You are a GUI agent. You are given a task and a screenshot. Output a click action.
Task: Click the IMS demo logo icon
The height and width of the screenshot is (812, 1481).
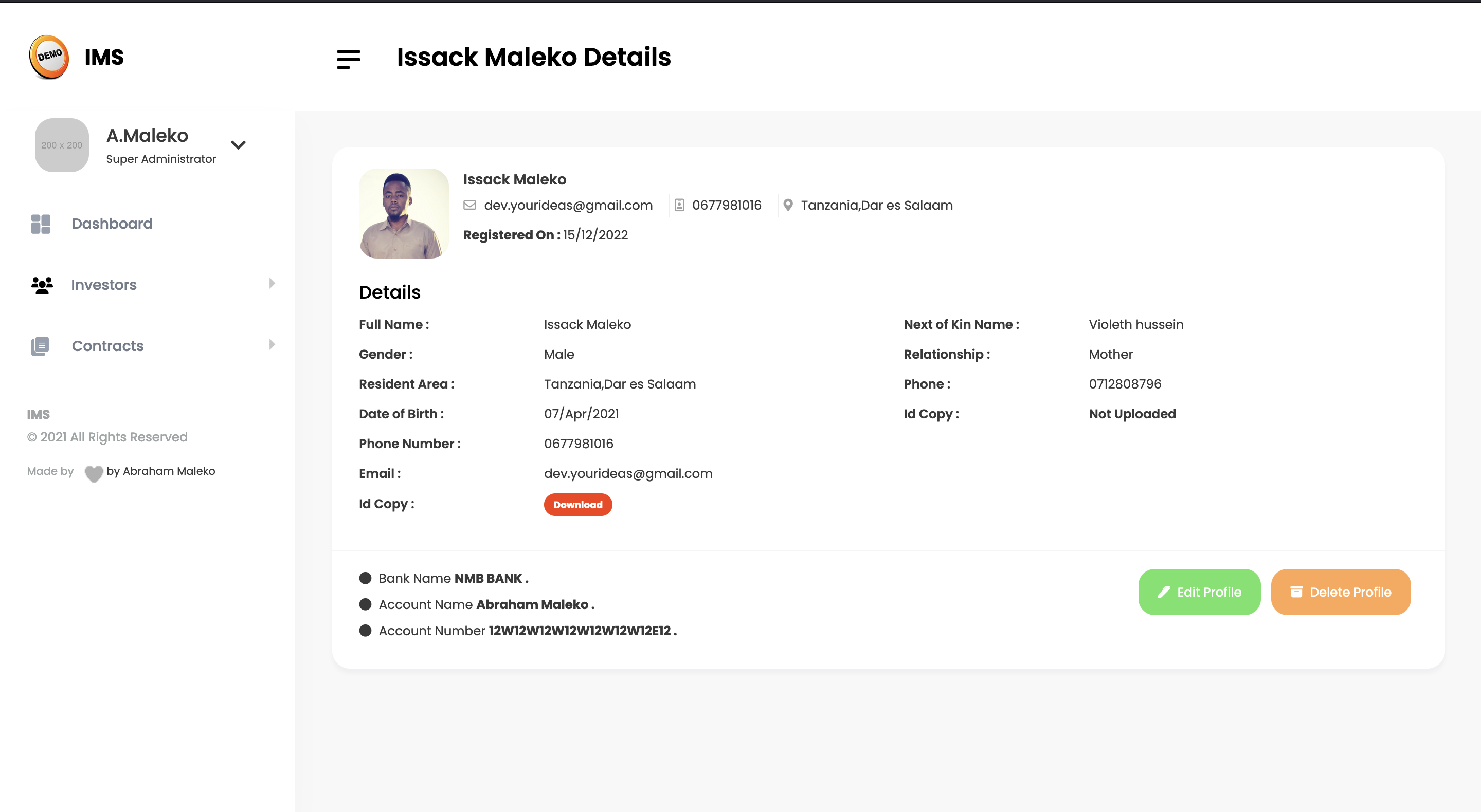[x=49, y=57]
